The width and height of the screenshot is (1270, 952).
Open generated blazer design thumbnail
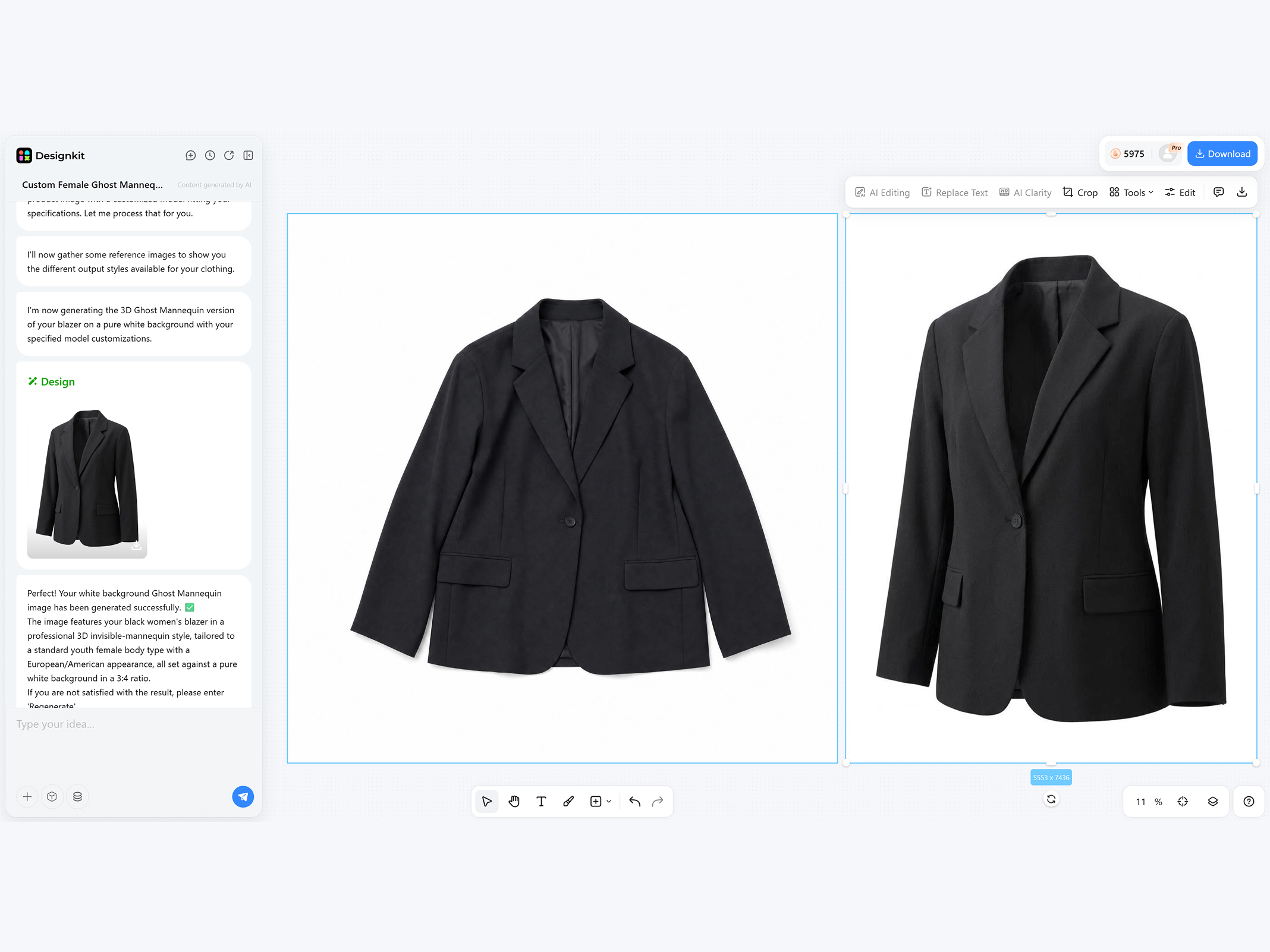(x=87, y=481)
